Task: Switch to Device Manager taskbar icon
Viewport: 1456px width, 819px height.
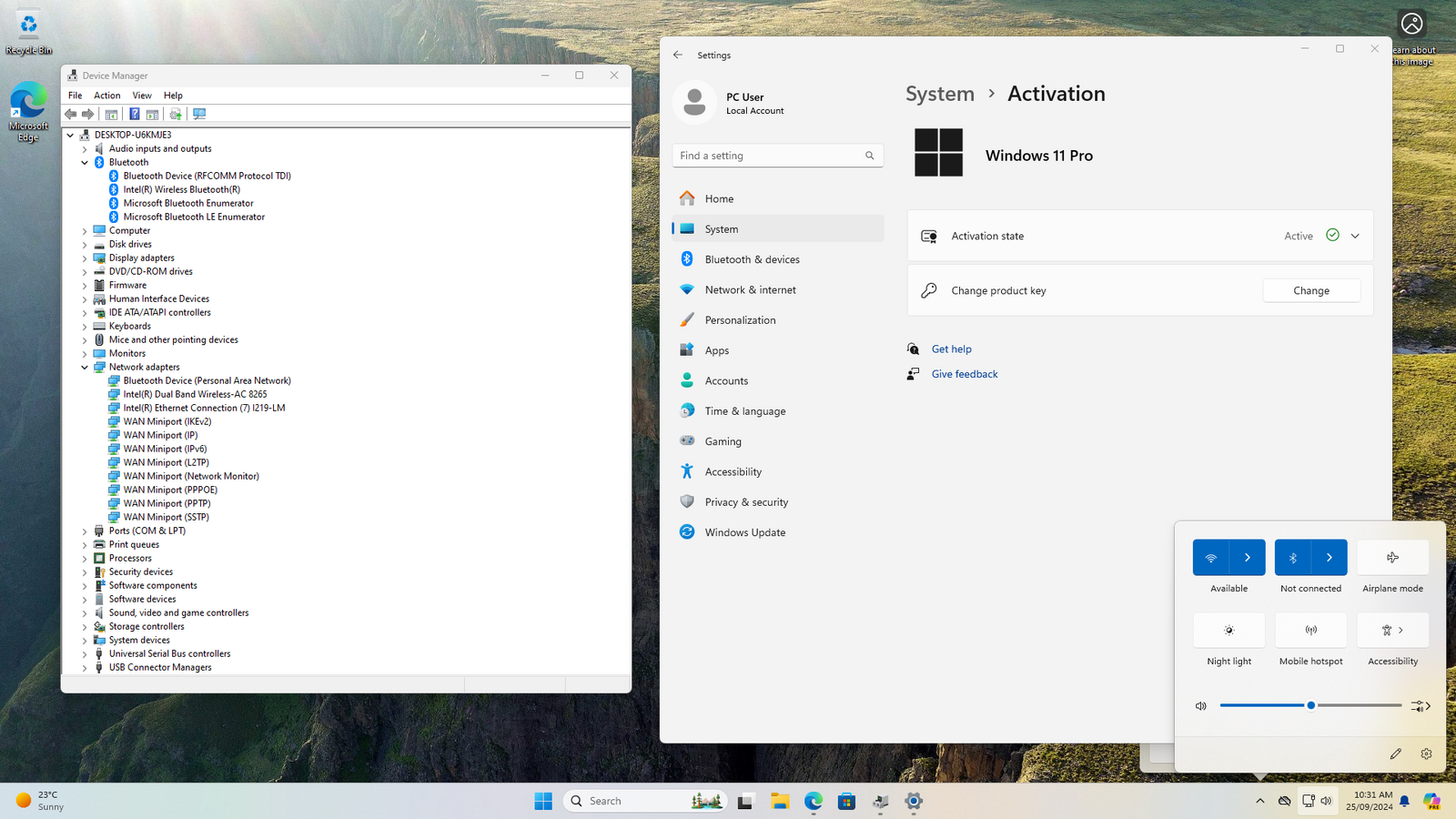Action: (881, 801)
